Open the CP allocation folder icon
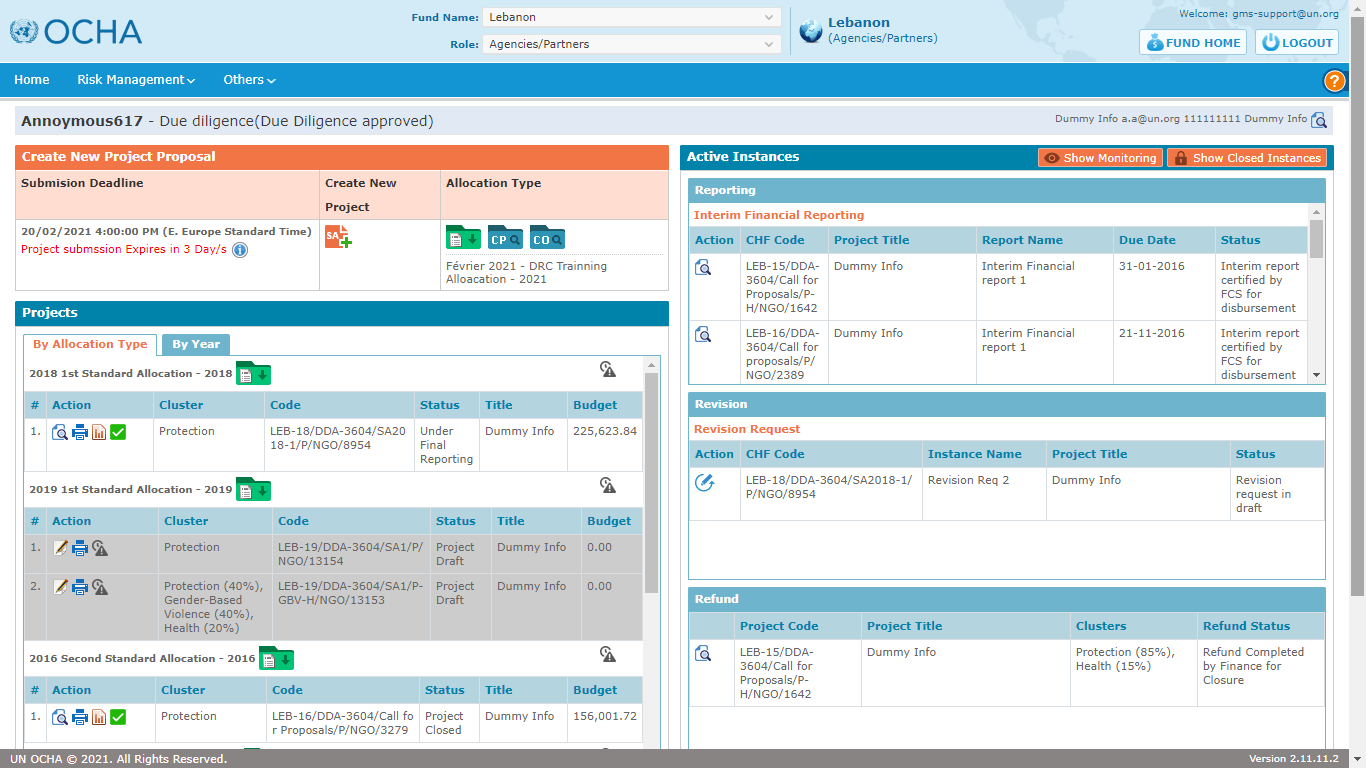Screen dimensions: 1366x768 click(505, 237)
